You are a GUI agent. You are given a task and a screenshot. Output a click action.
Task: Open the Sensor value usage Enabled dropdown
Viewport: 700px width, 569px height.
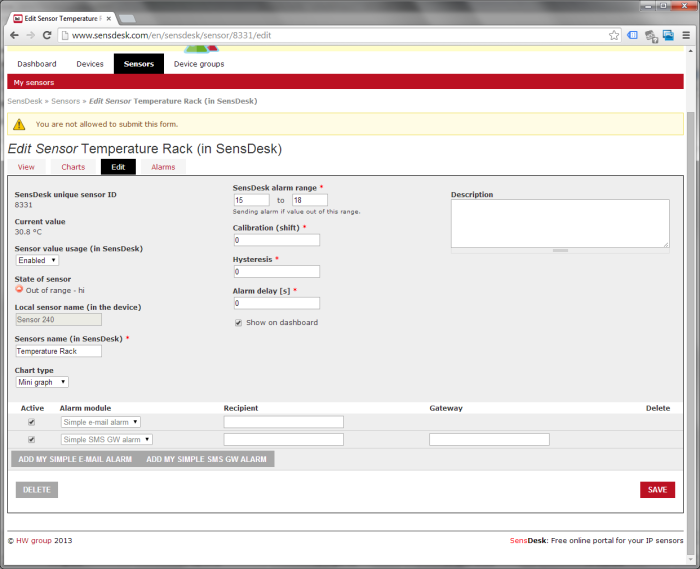37,260
